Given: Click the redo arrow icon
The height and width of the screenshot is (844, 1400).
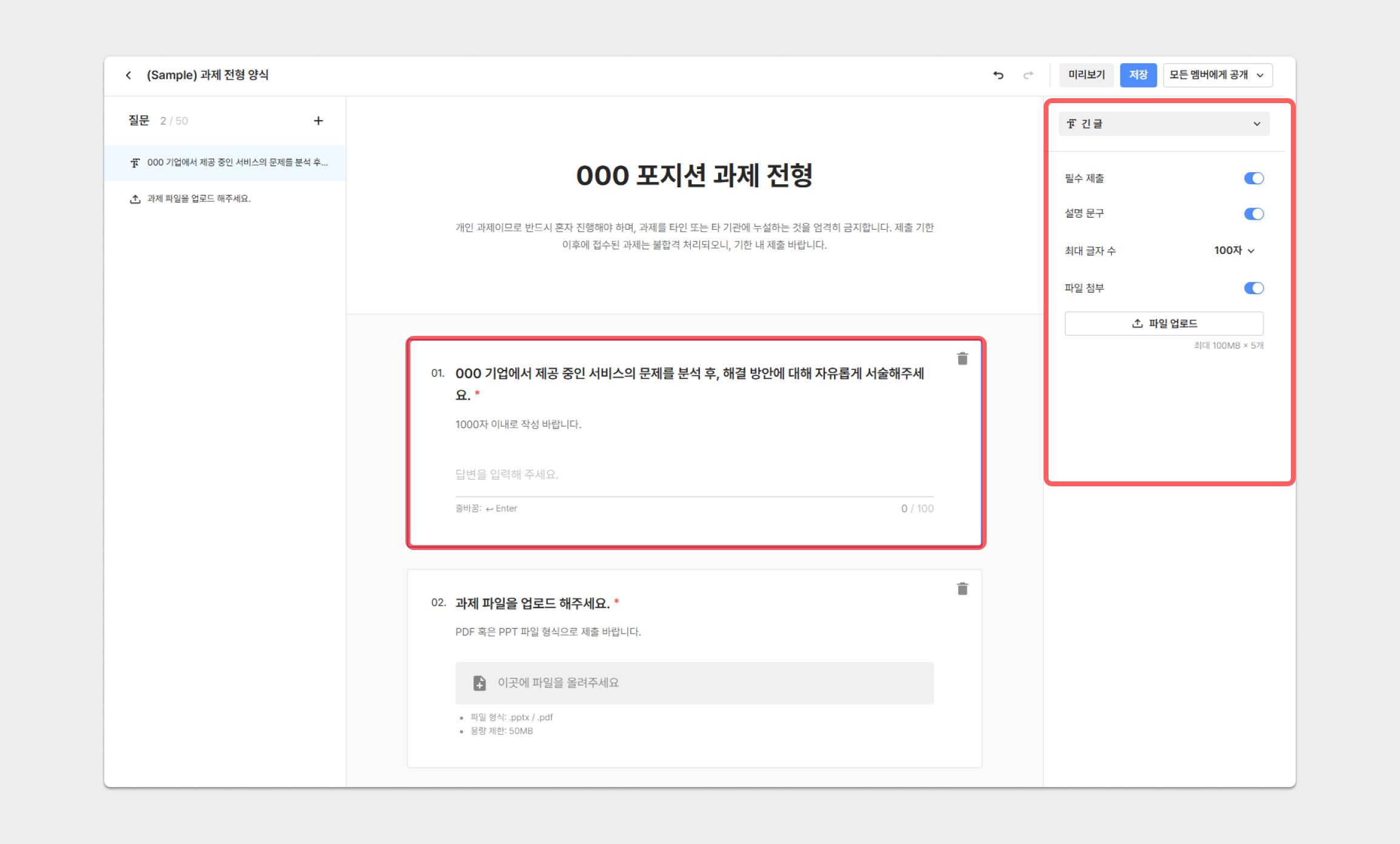Looking at the screenshot, I should coord(1028,75).
